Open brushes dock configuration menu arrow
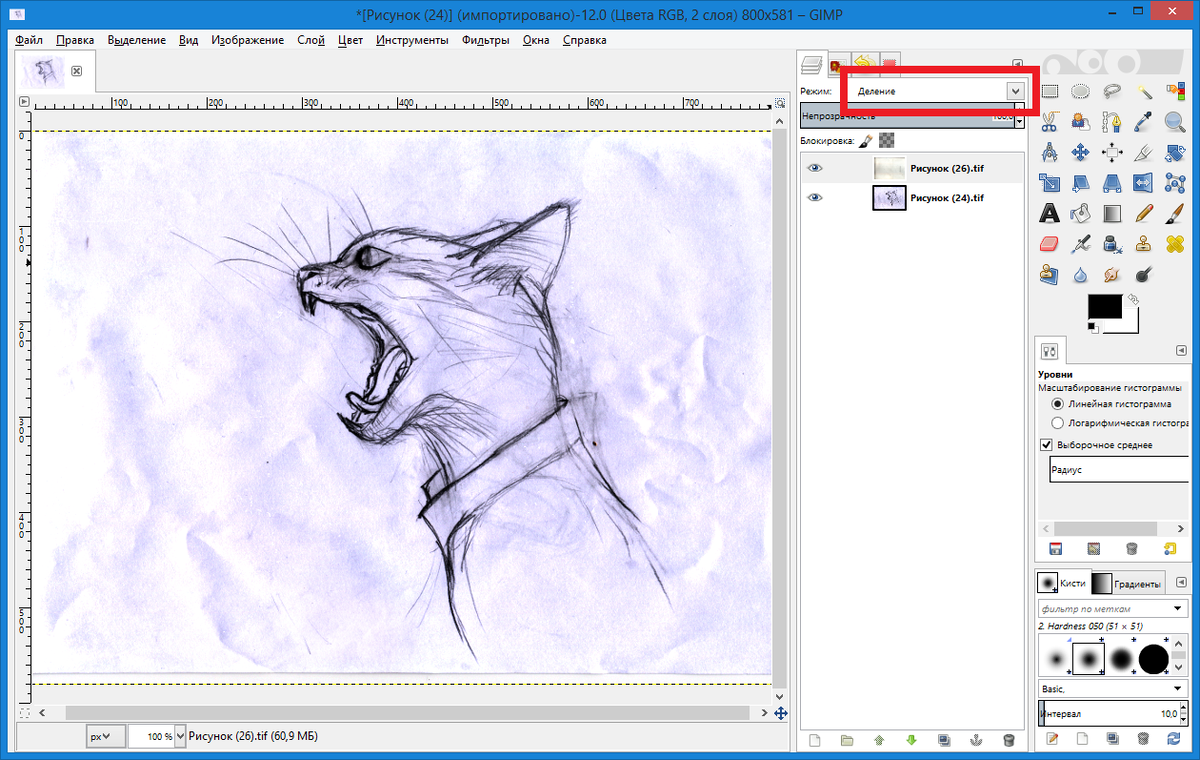This screenshot has height=760, width=1200. coord(1181,582)
